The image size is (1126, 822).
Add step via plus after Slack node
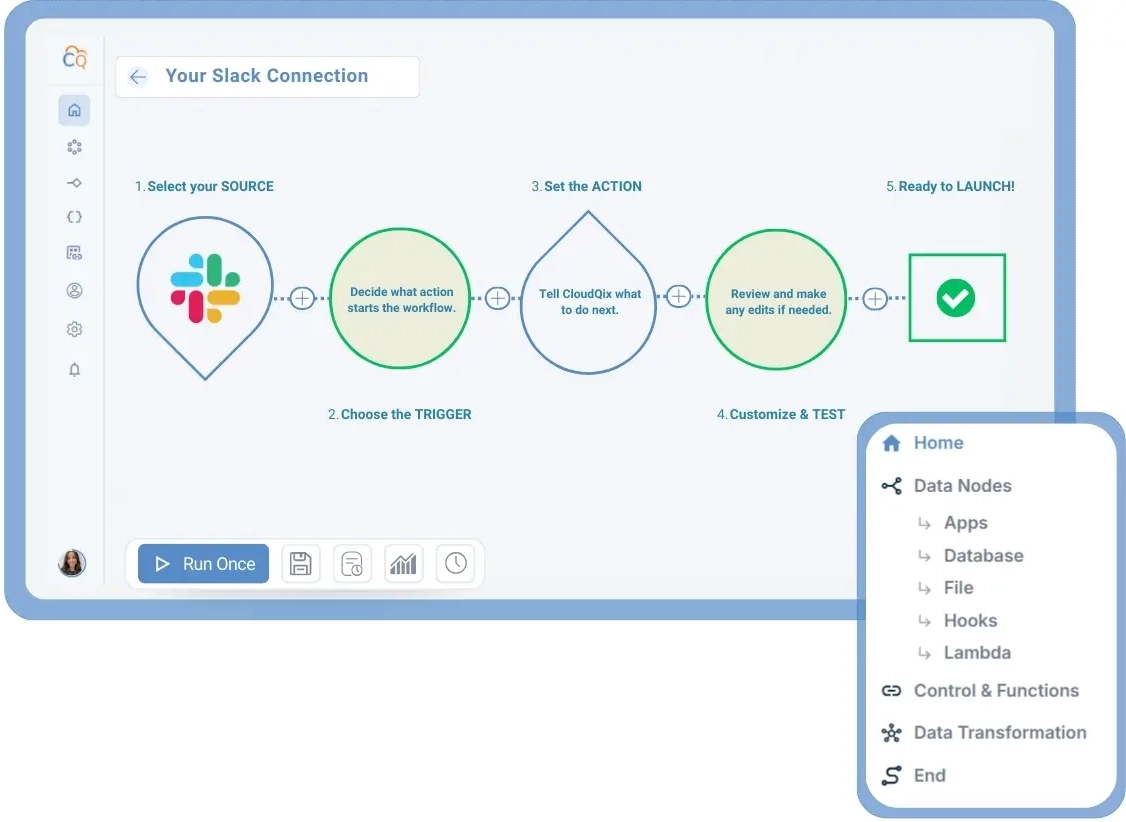(302, 298)
